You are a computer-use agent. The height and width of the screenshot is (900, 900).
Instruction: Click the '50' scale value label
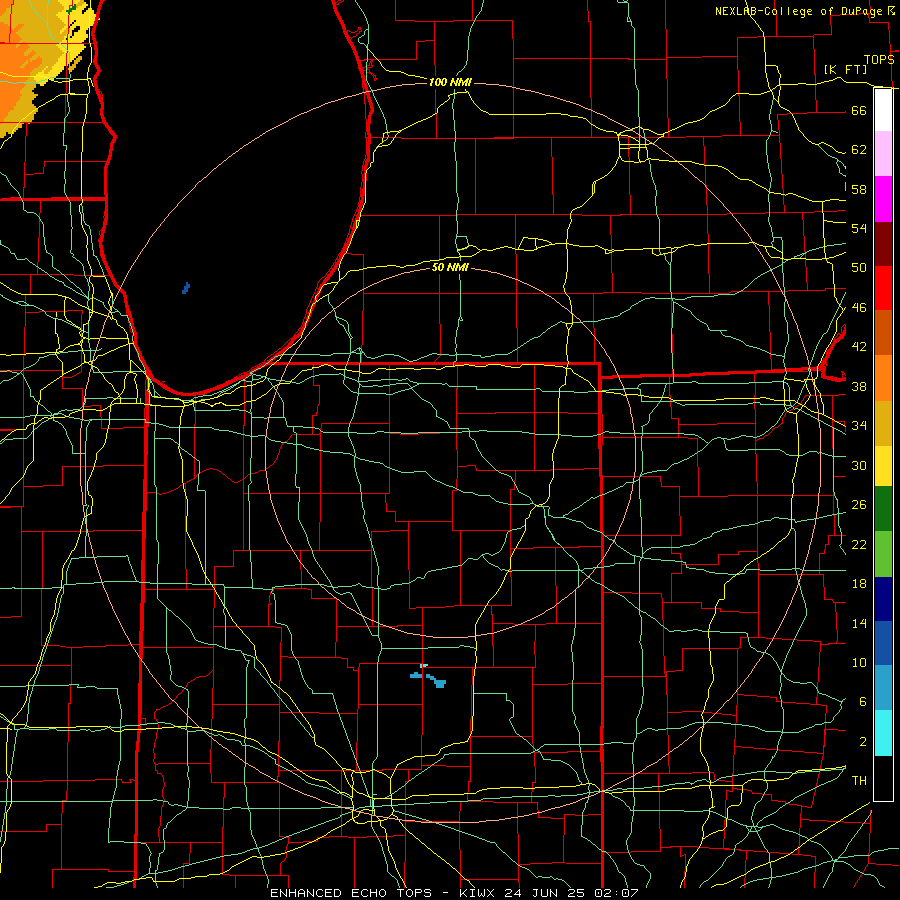coord(859,267)
